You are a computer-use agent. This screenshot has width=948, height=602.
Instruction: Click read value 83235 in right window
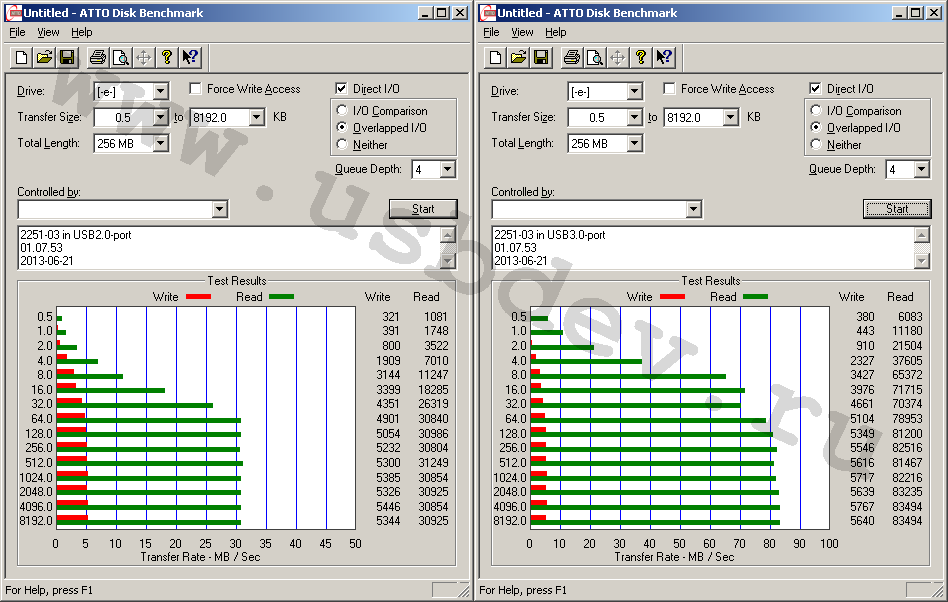click(x=907, y=492)
